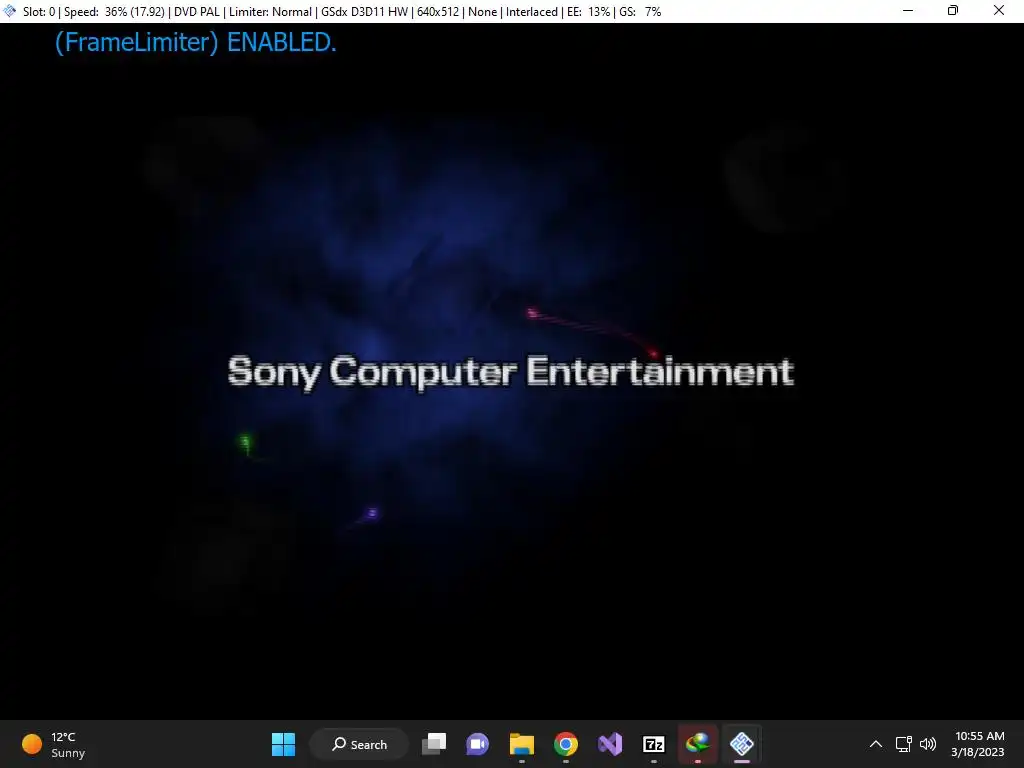1024x768 pixels.
Task: Close the PCSX2 game window
Action: pyautogui.click(x=999, y=11)
